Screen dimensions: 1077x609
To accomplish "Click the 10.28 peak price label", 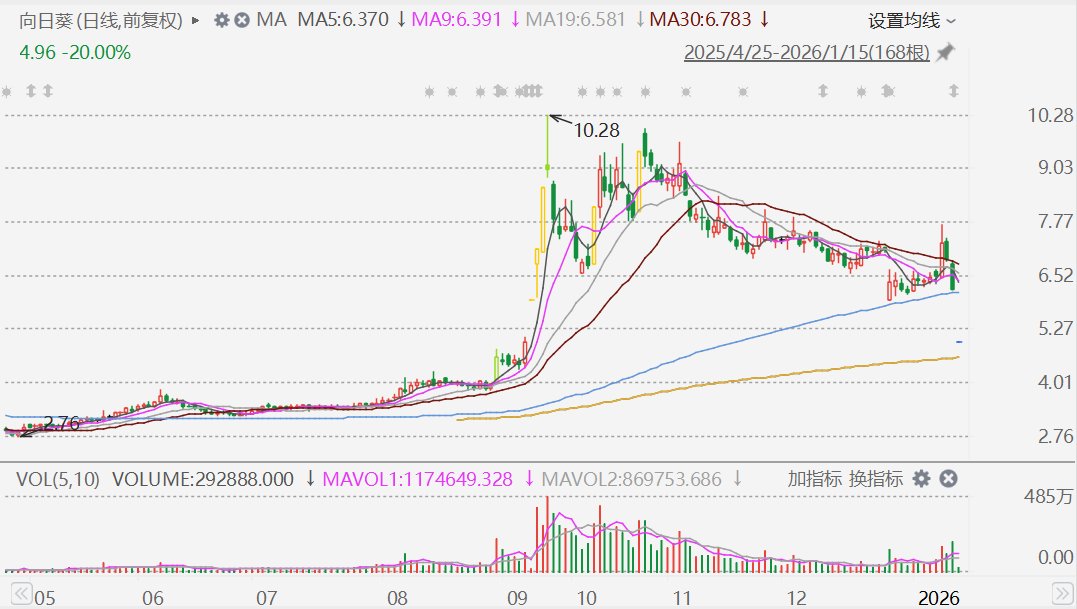I will pyautogui.click(x=597, y=129).
